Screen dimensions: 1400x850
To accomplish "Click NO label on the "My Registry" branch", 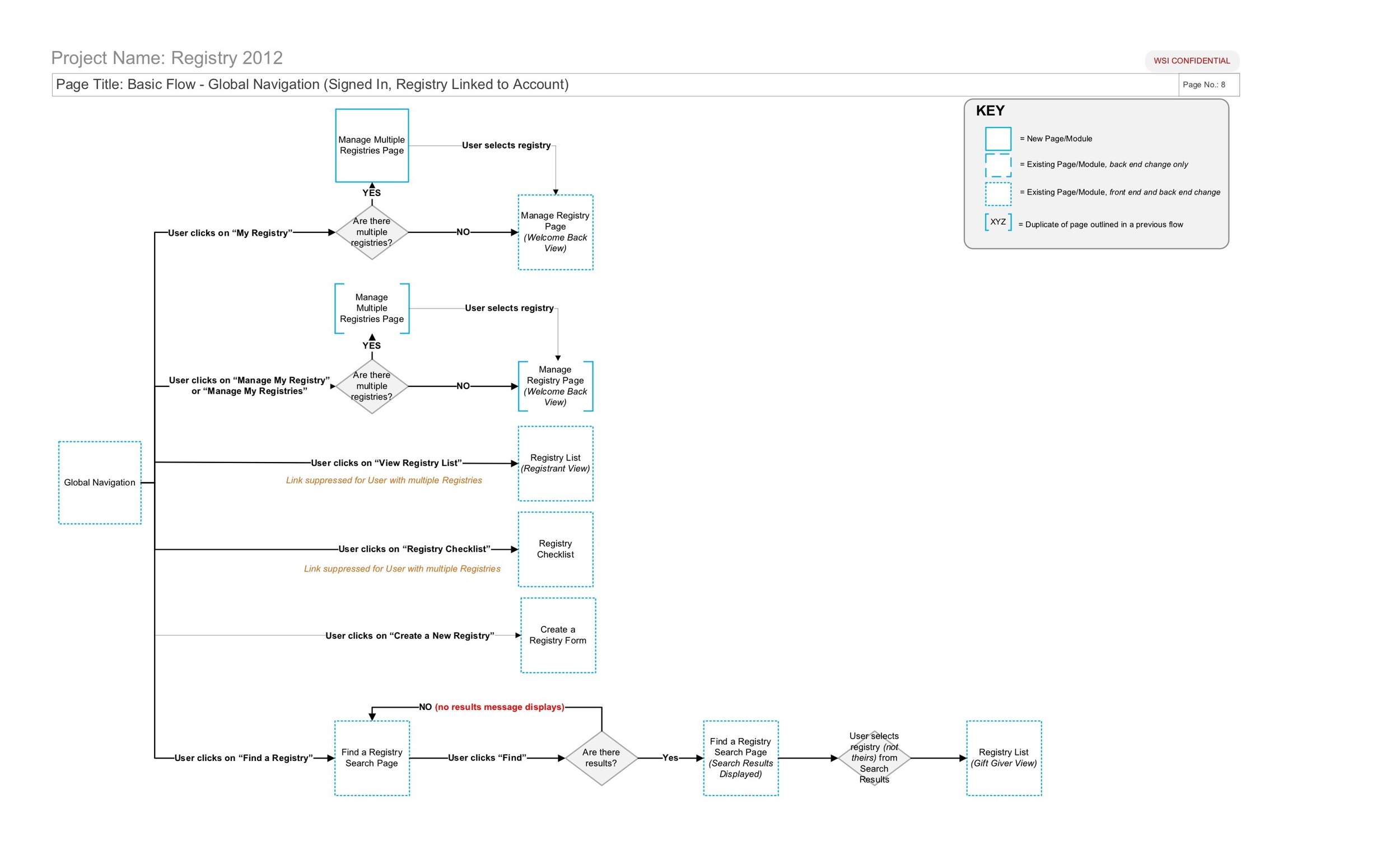I will pos(463,232).
